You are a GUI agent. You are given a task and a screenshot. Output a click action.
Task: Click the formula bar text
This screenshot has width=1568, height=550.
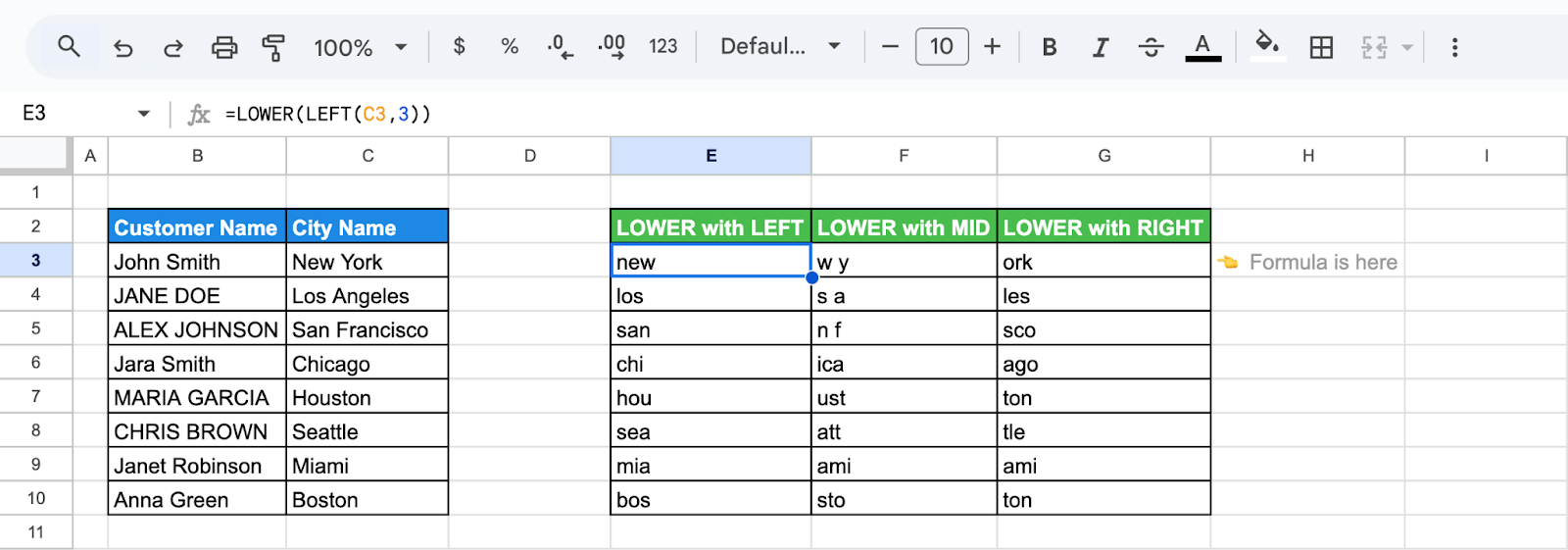coord(328,114)
